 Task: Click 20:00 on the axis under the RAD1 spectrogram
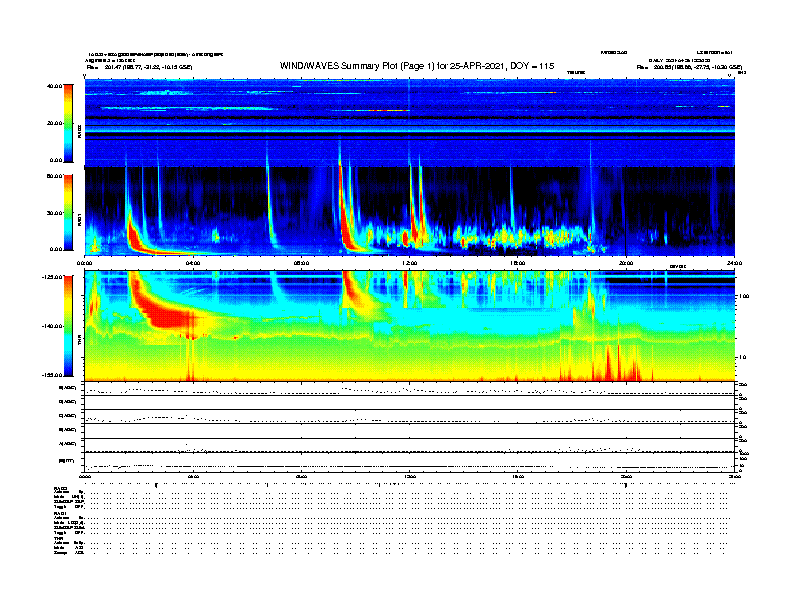(x=626, y=263)
